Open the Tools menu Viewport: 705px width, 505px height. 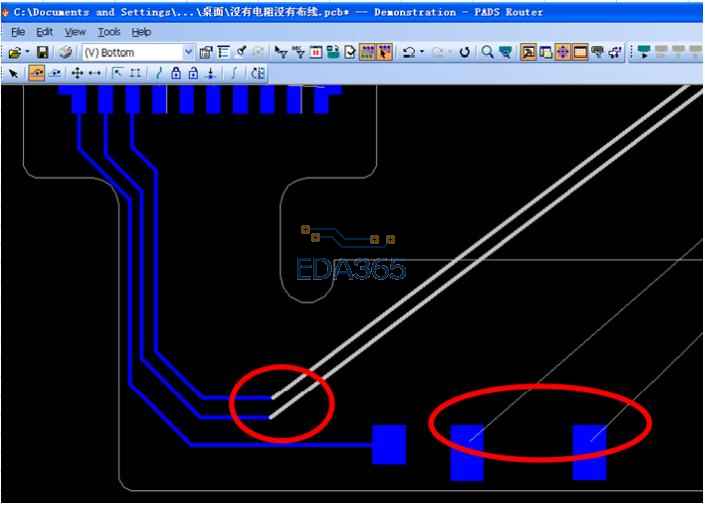[x=109, y=32]
